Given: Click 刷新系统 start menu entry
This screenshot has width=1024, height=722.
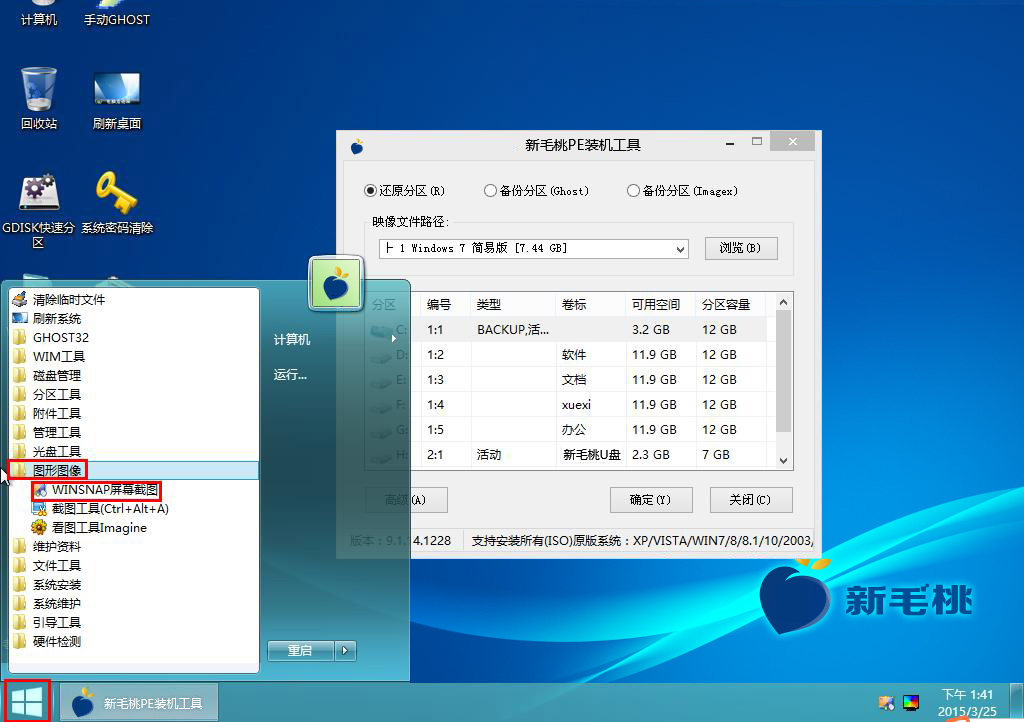Looking at the screenshot, I should [x=57, y=319].
